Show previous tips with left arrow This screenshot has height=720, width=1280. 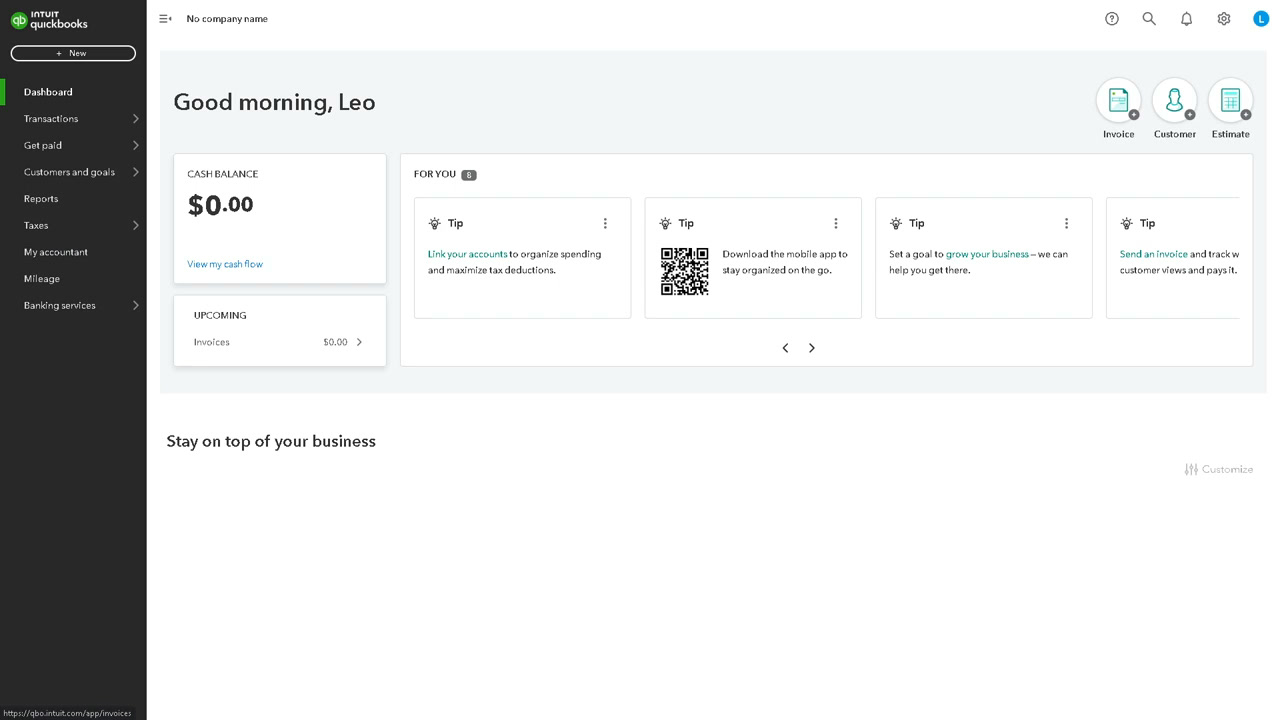point(785,348)
